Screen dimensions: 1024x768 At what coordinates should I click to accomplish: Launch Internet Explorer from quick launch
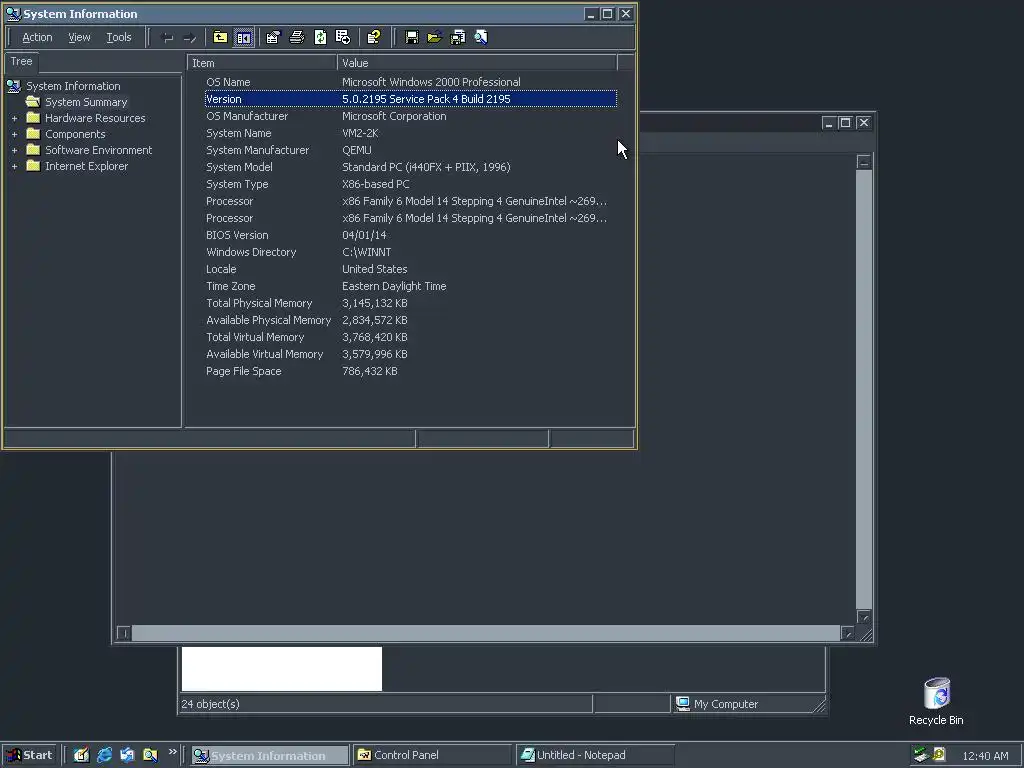104,755
